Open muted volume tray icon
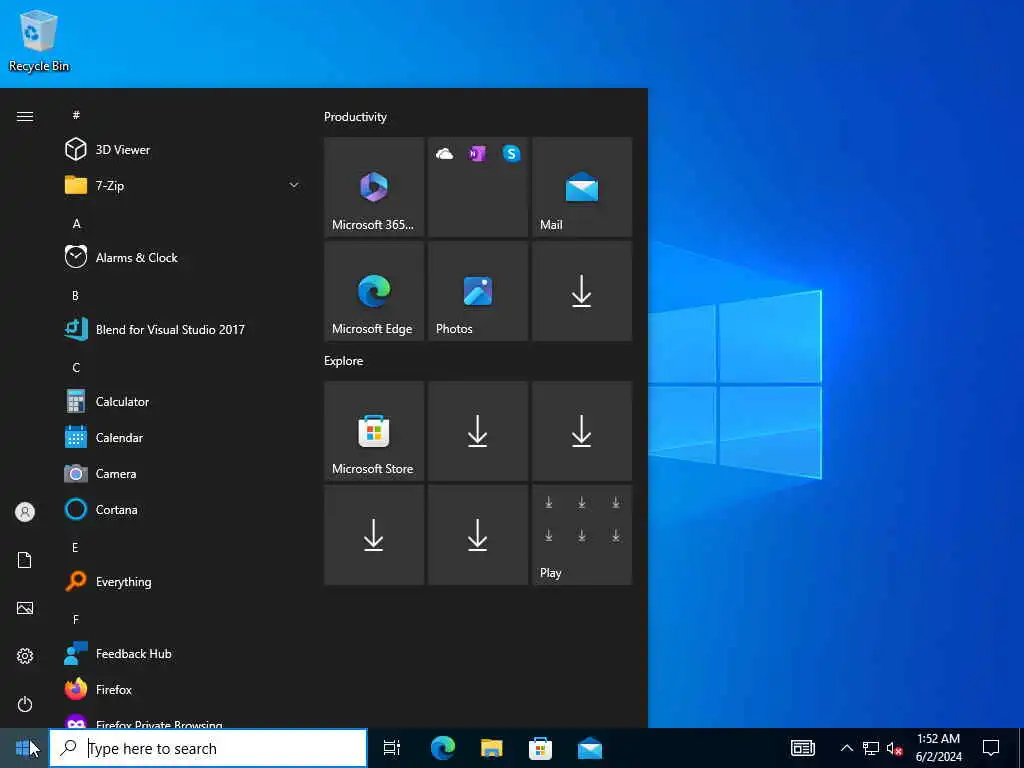 click(x=895, y=748)
